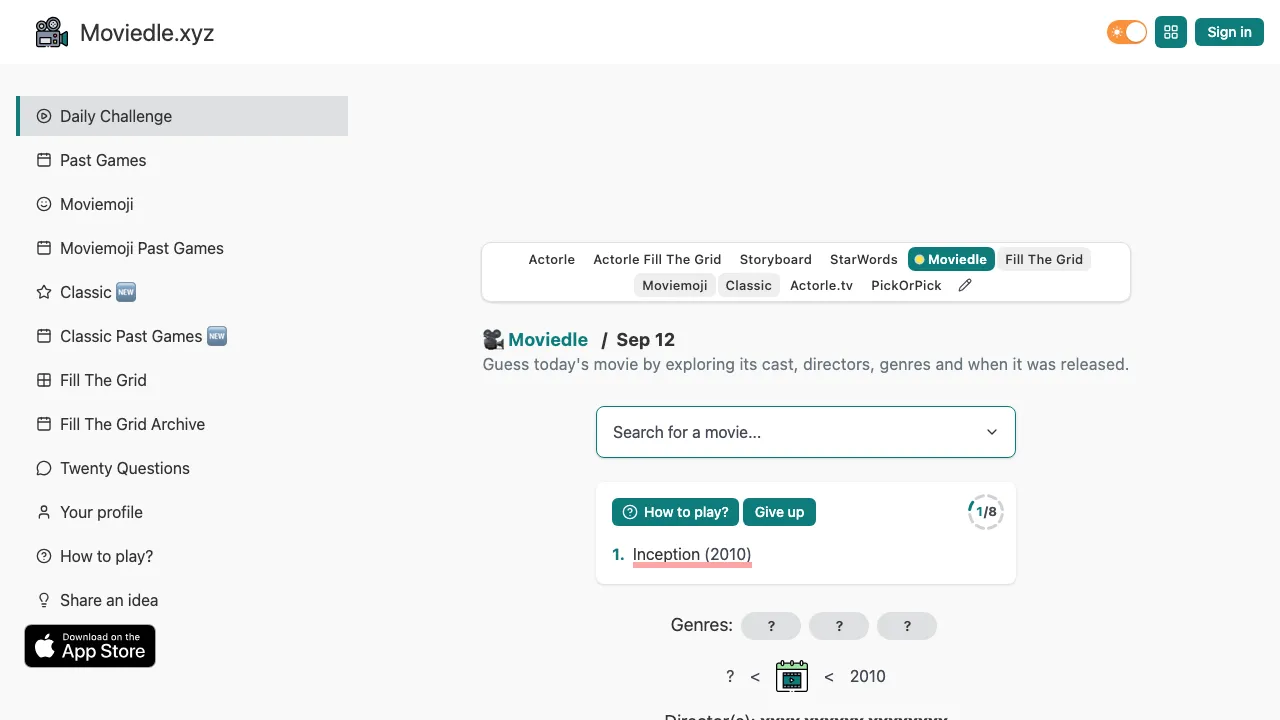This screenshot has height=720, width=1280.
Task: Click the film calendar release-year icon
Action: pyautogui.click(x=792, y=676)
